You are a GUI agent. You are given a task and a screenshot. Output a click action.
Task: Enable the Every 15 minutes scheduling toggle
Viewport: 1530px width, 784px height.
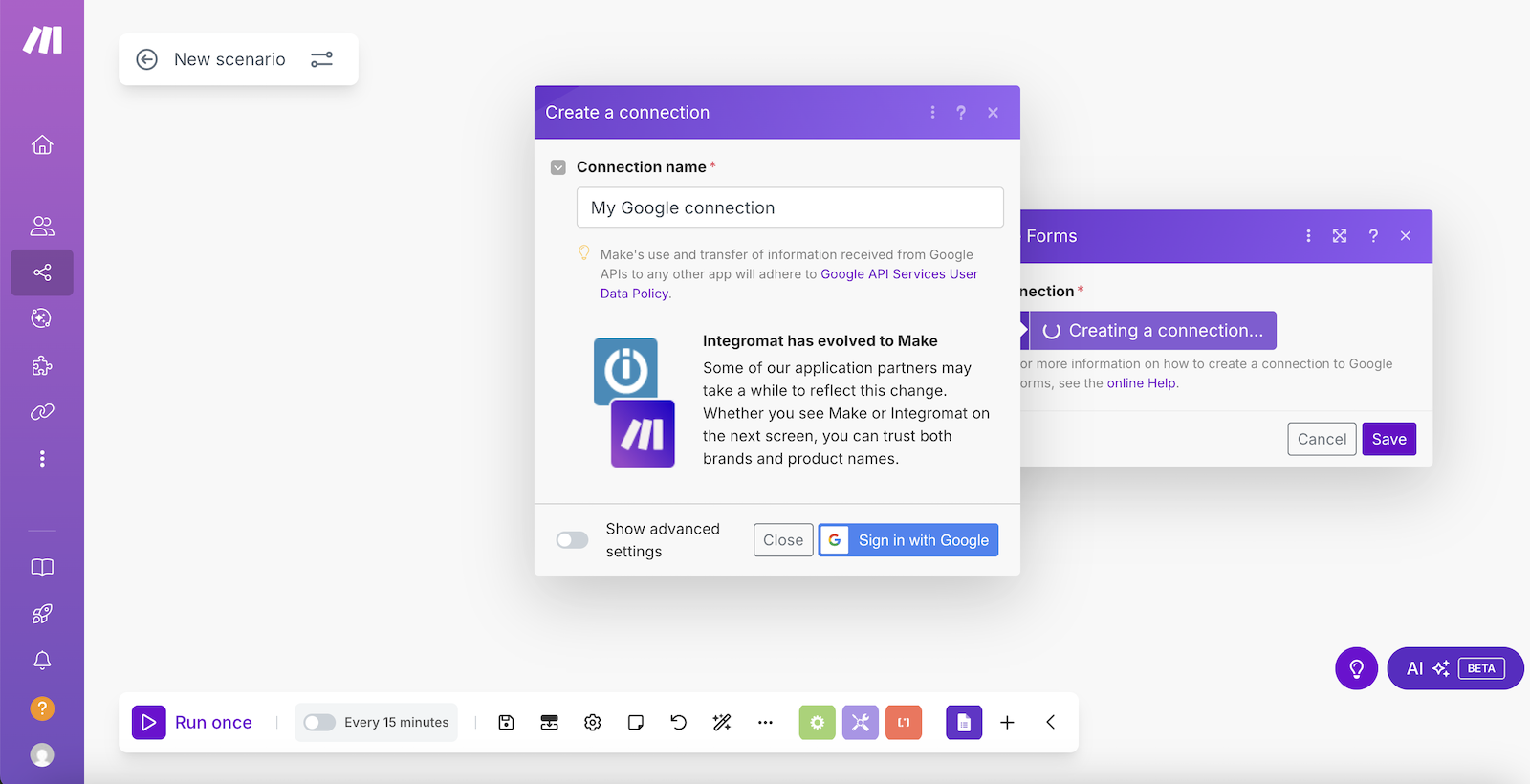coord(319,723)
